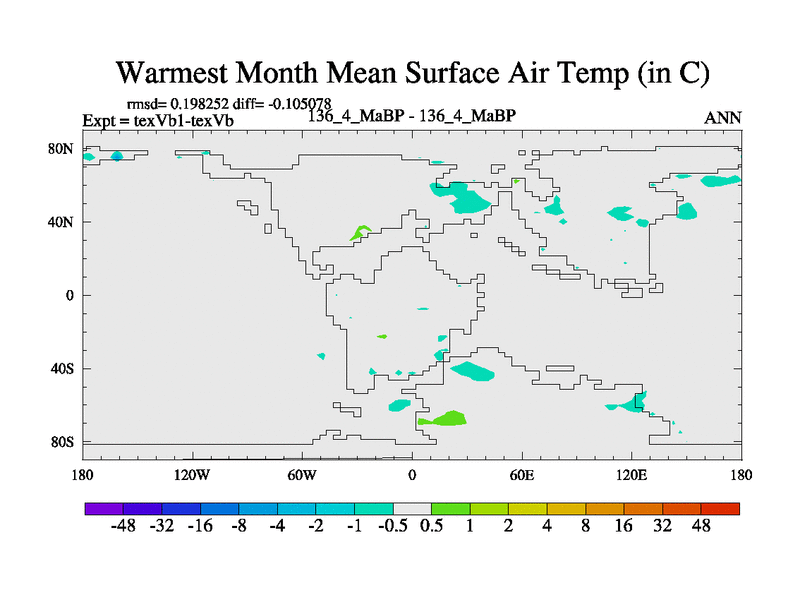Click the '136_4_MaBP - 136_4_MaBP' subtitle
Image resolution: width=800 pixels, height=600 pixels.
pyautogui.click(x=411, y=115)
